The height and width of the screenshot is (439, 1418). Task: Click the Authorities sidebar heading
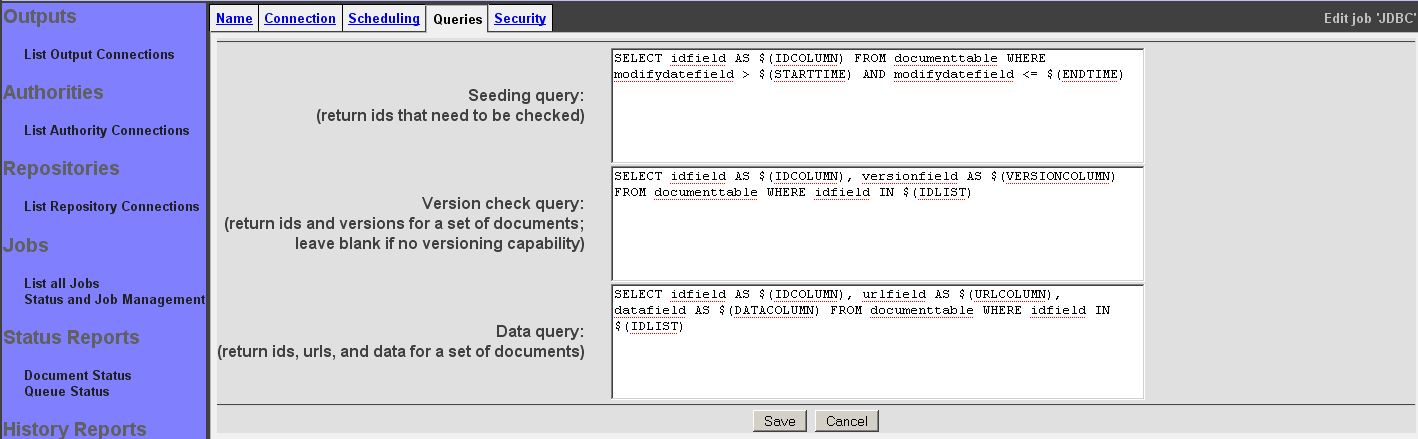point(54,93)
